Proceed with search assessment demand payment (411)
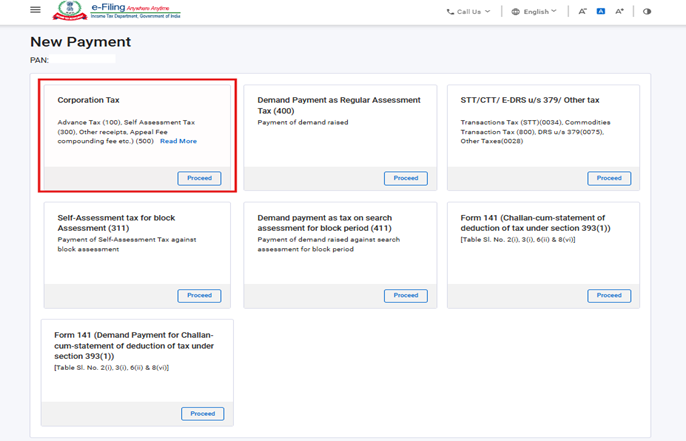 [x=405, y=296]
